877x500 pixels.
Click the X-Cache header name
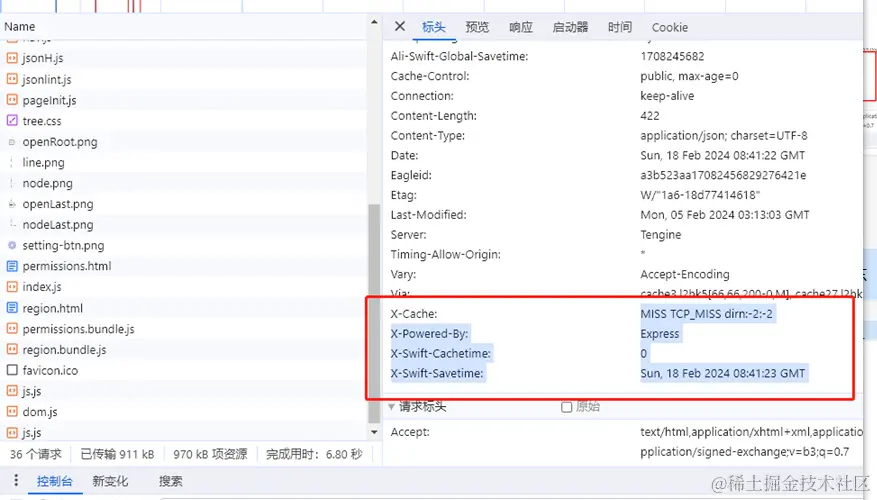(414, 314)
